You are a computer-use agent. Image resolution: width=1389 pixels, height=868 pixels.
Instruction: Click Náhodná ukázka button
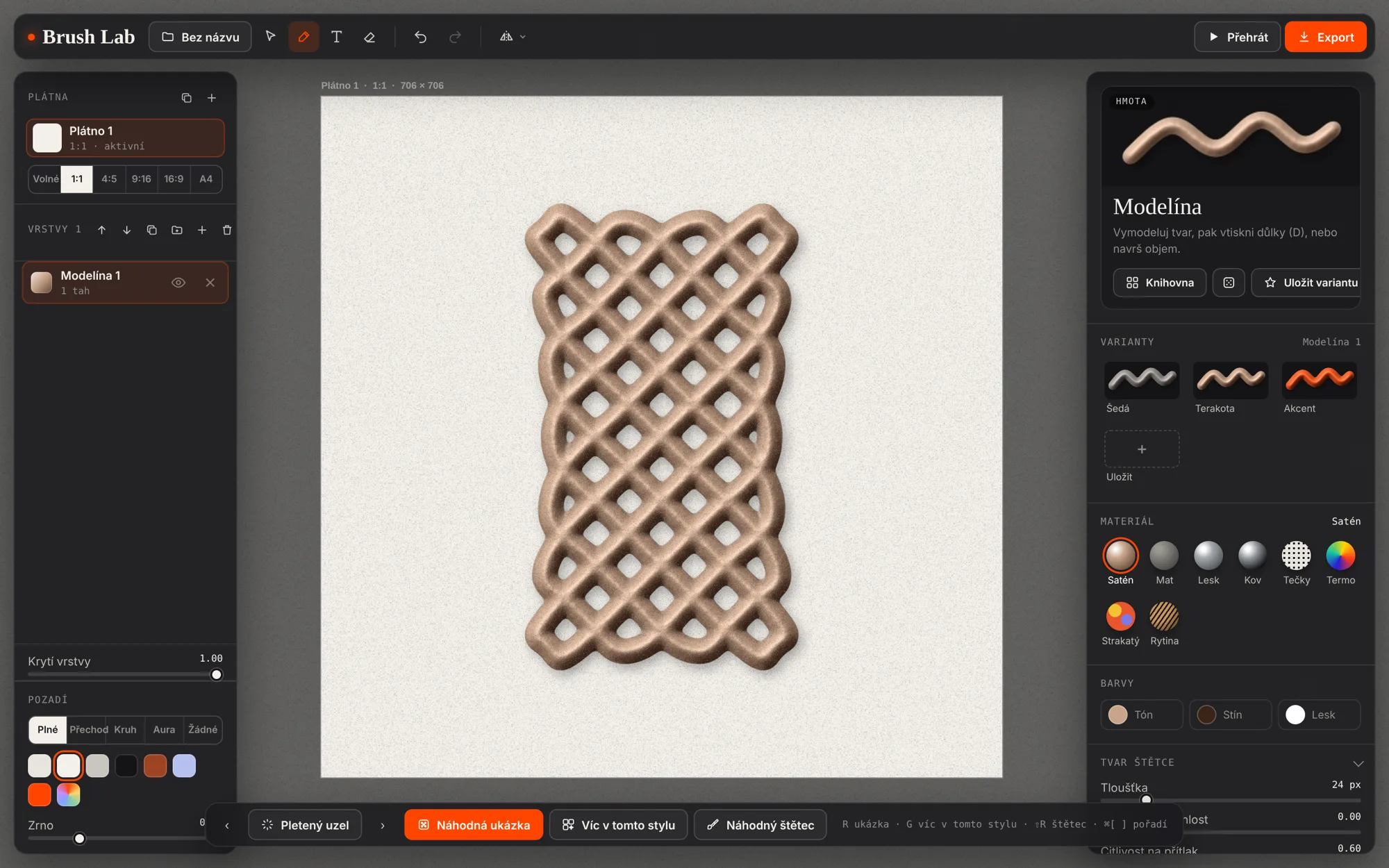tap(474, 825)
